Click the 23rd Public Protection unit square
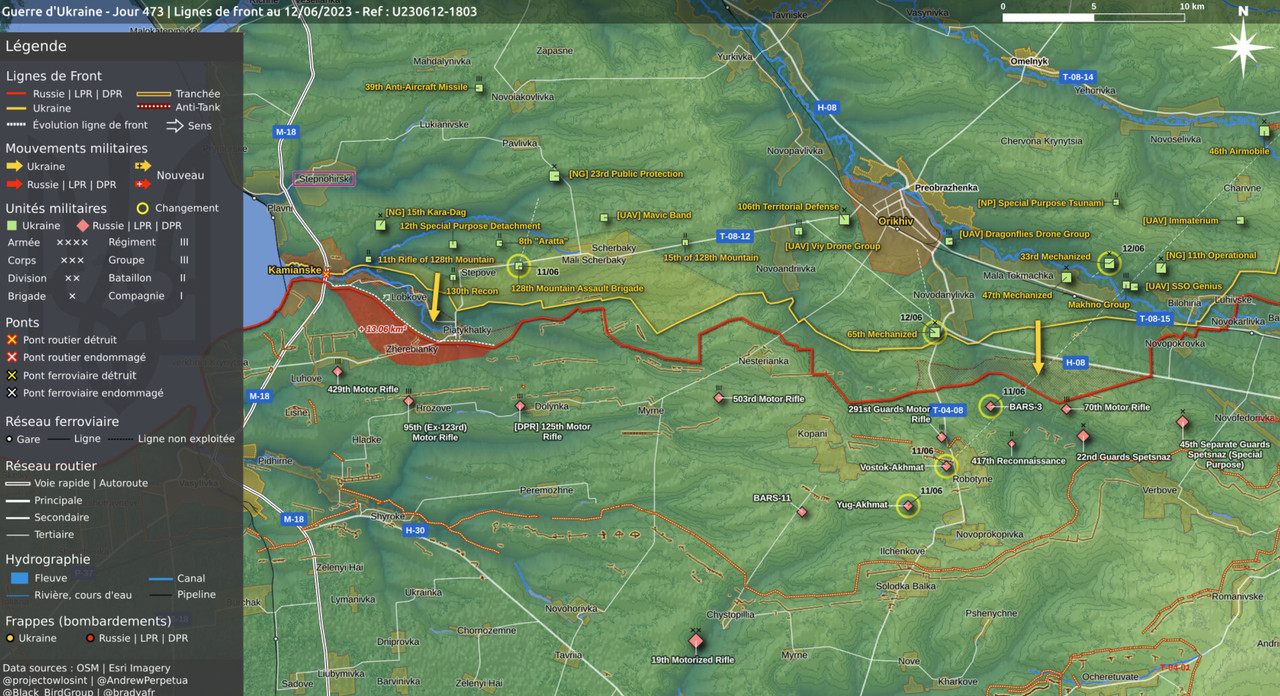Image resolution: width=1280 pixels, height=696 pixels. point(554,176)
